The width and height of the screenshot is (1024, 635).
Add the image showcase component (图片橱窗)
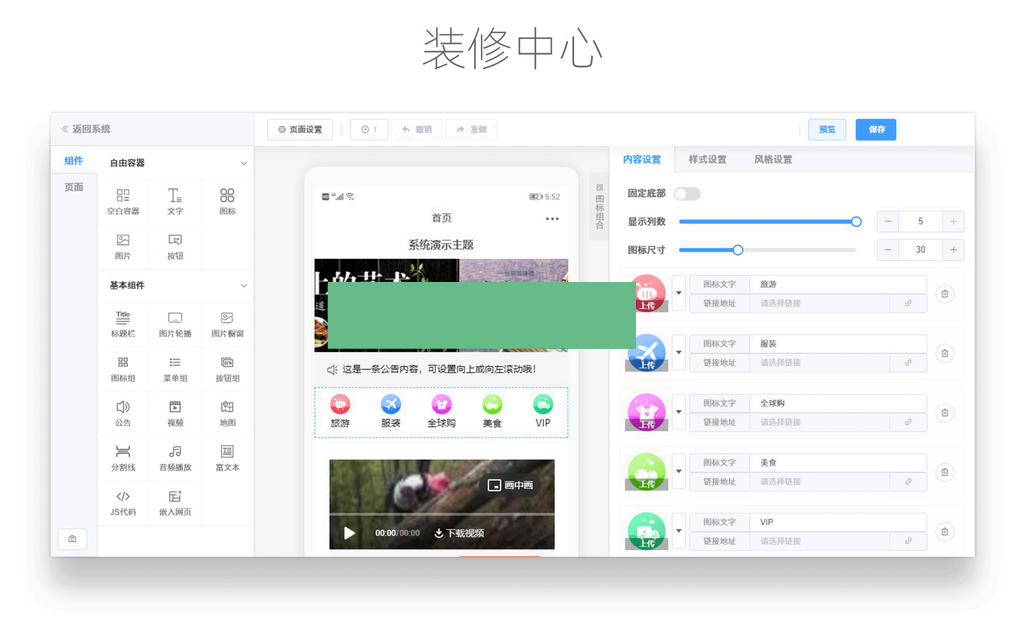pos(227,324)
